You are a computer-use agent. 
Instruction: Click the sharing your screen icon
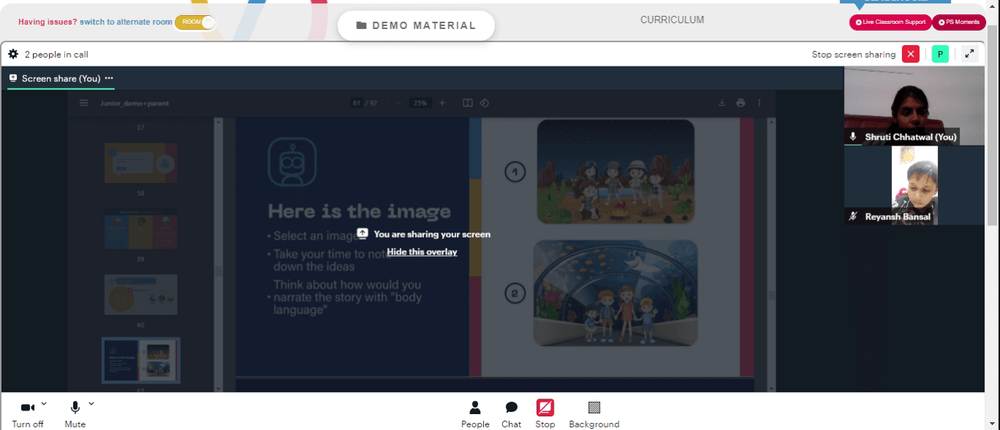(362, 234)
